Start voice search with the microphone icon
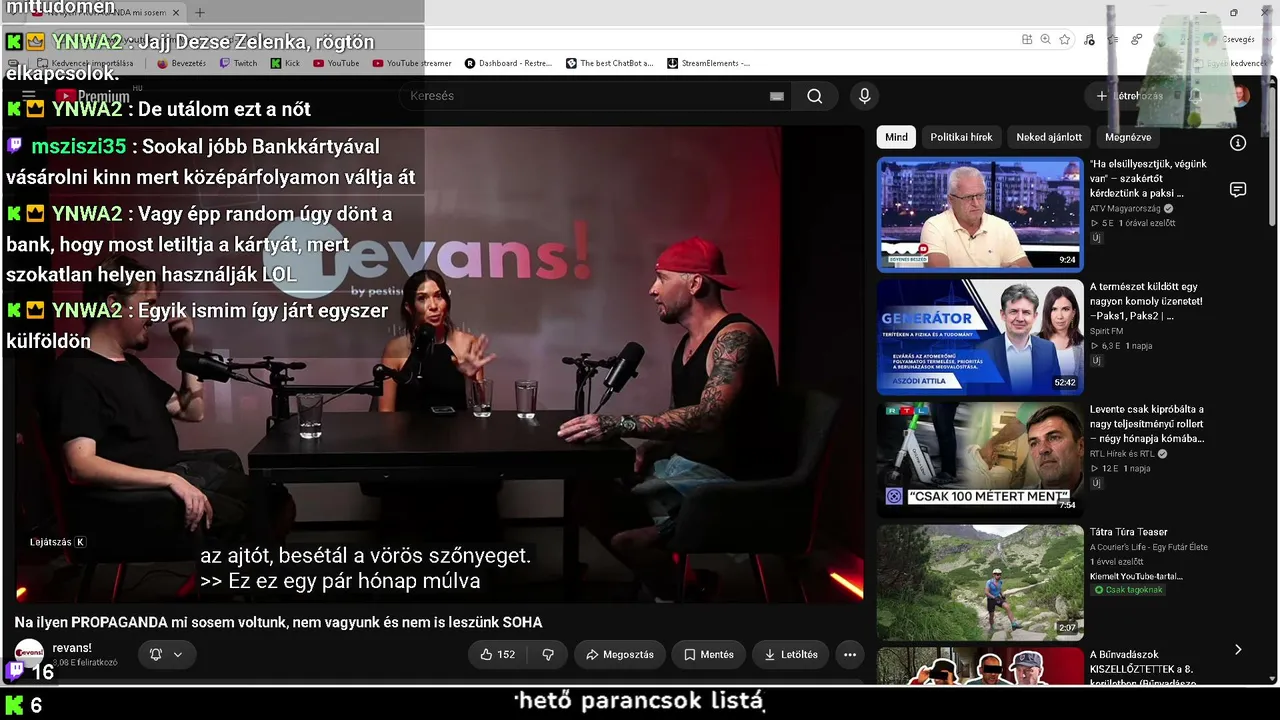 click(865, 96)
